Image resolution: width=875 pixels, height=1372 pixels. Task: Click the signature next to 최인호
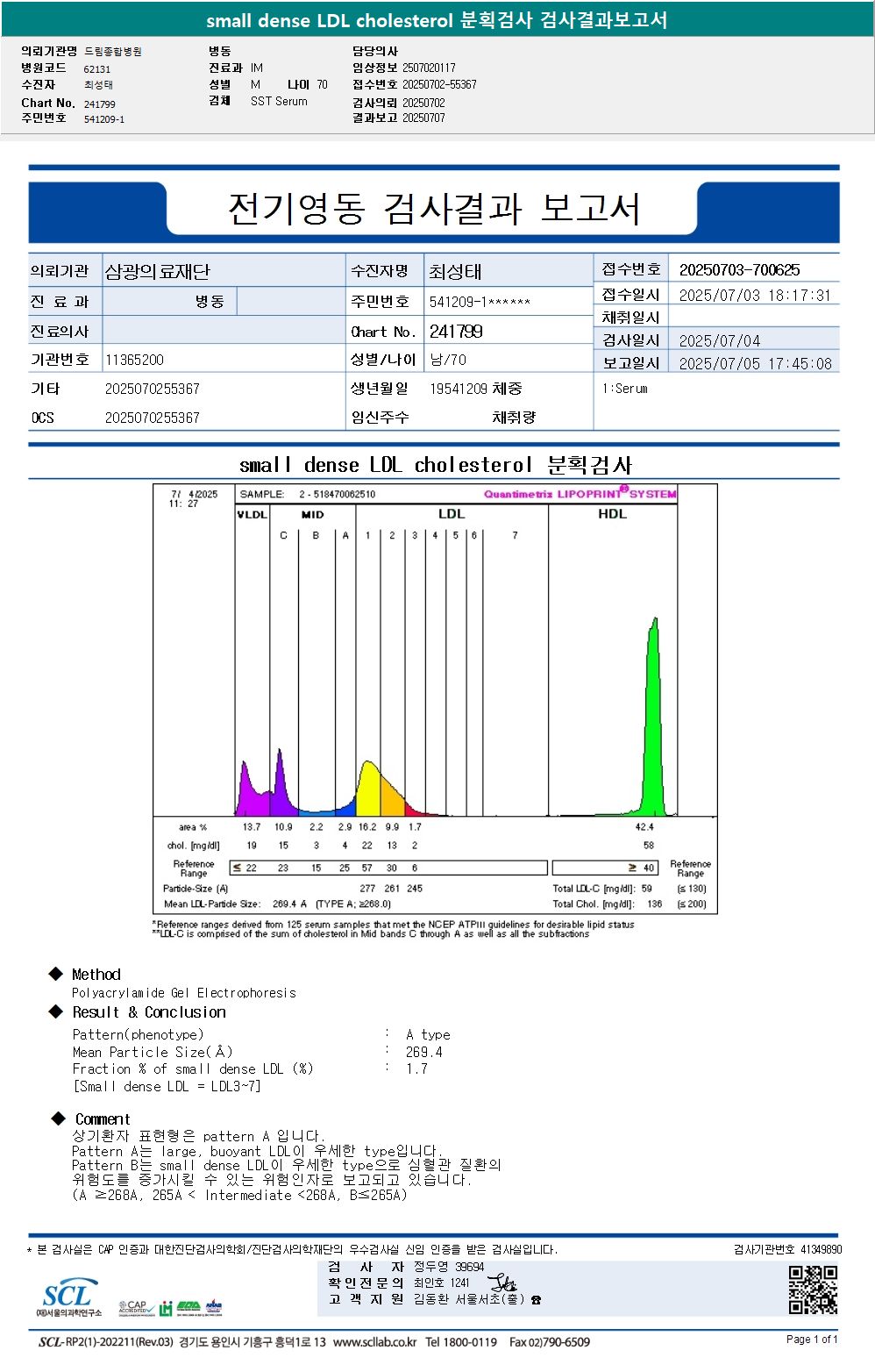(502, 1283)
